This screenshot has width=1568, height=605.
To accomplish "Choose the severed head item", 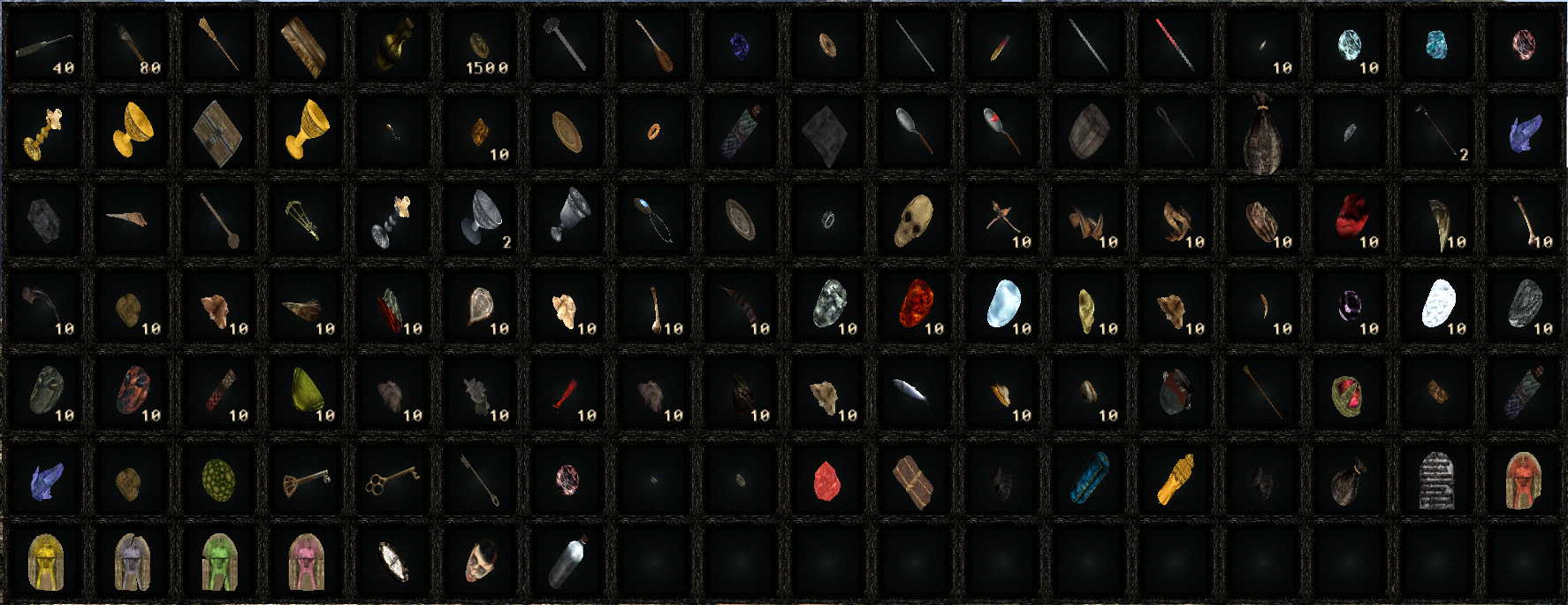I will [479, 561].
